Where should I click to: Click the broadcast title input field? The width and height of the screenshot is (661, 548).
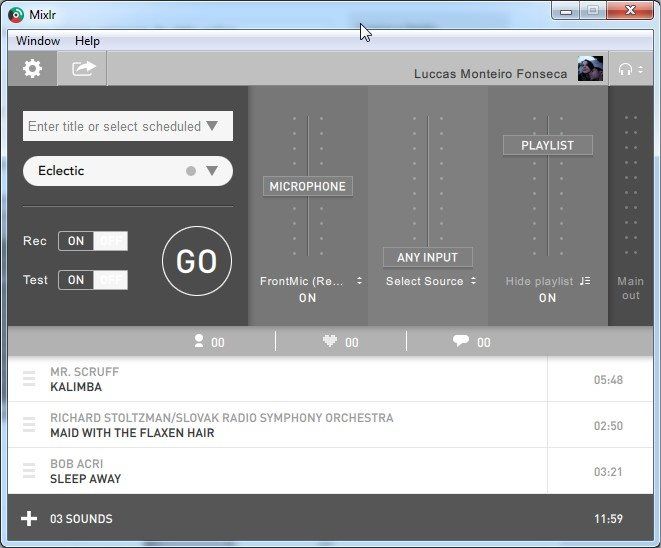click(128, 126)
